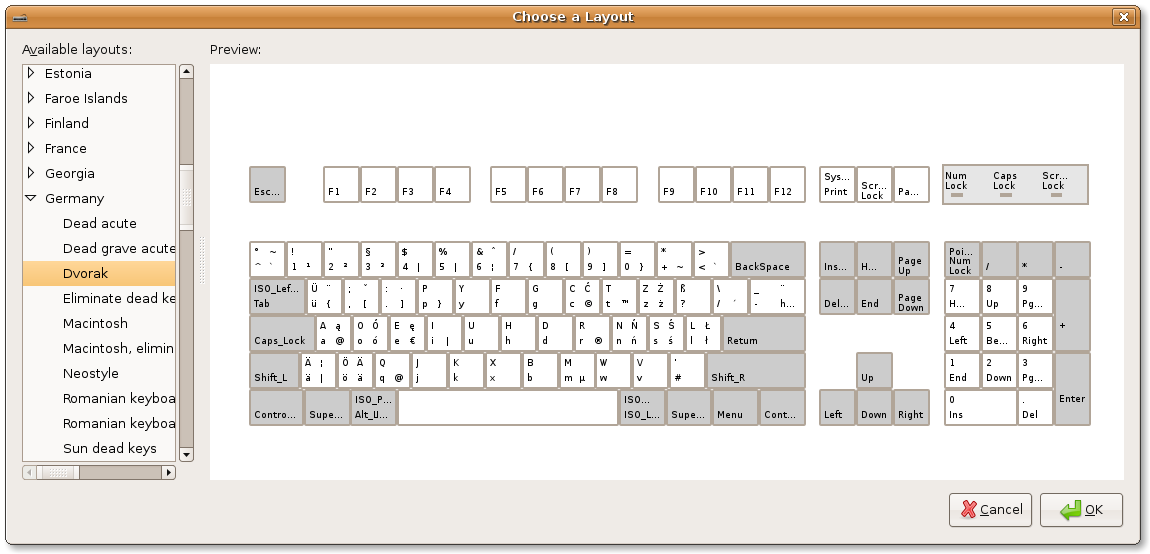The image size is (1150, 554).
Task: Click the numpad Enter key in preview
Action: pyautogui.click(x=1072, y=389)
